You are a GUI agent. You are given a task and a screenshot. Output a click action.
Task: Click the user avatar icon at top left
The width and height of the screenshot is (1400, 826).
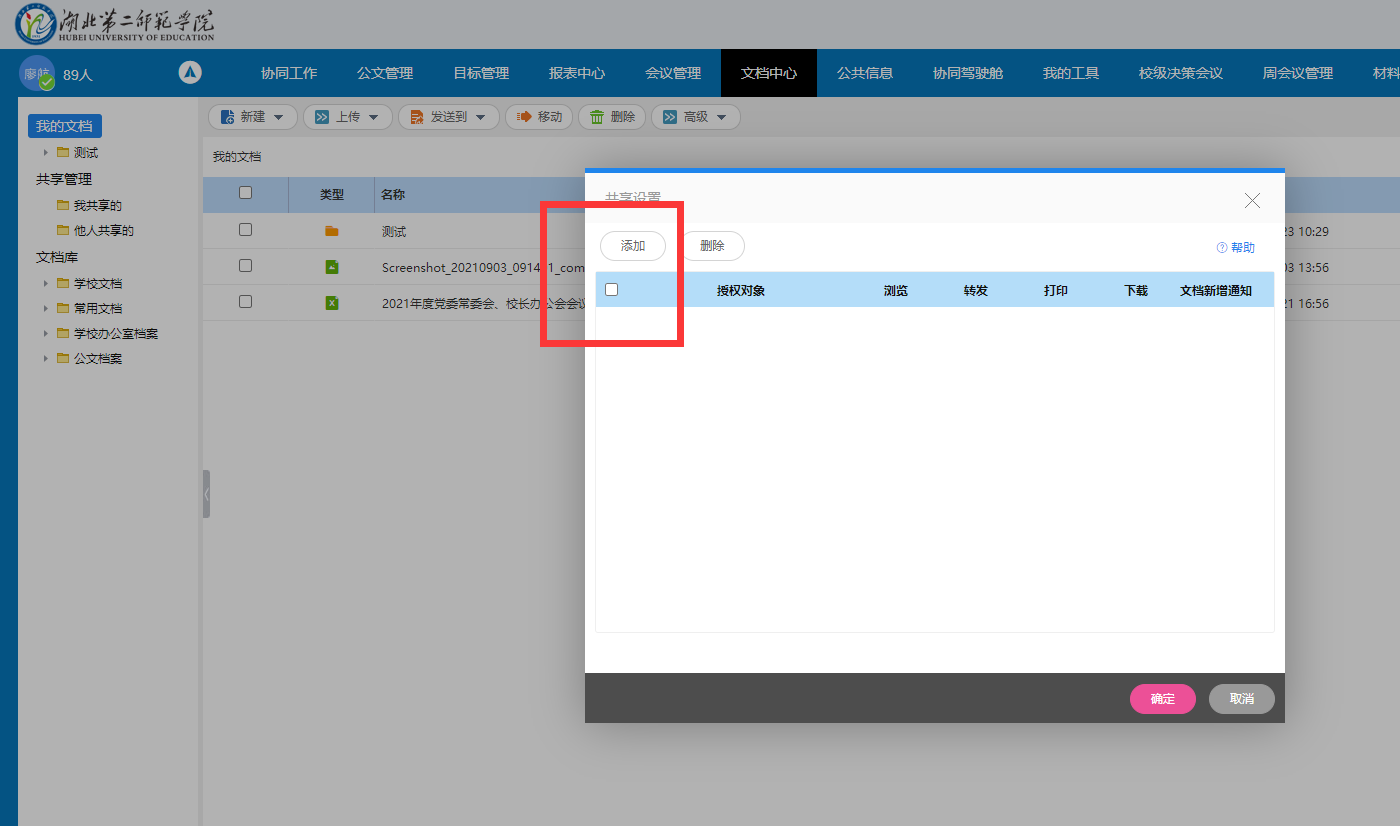pos(37,73)
